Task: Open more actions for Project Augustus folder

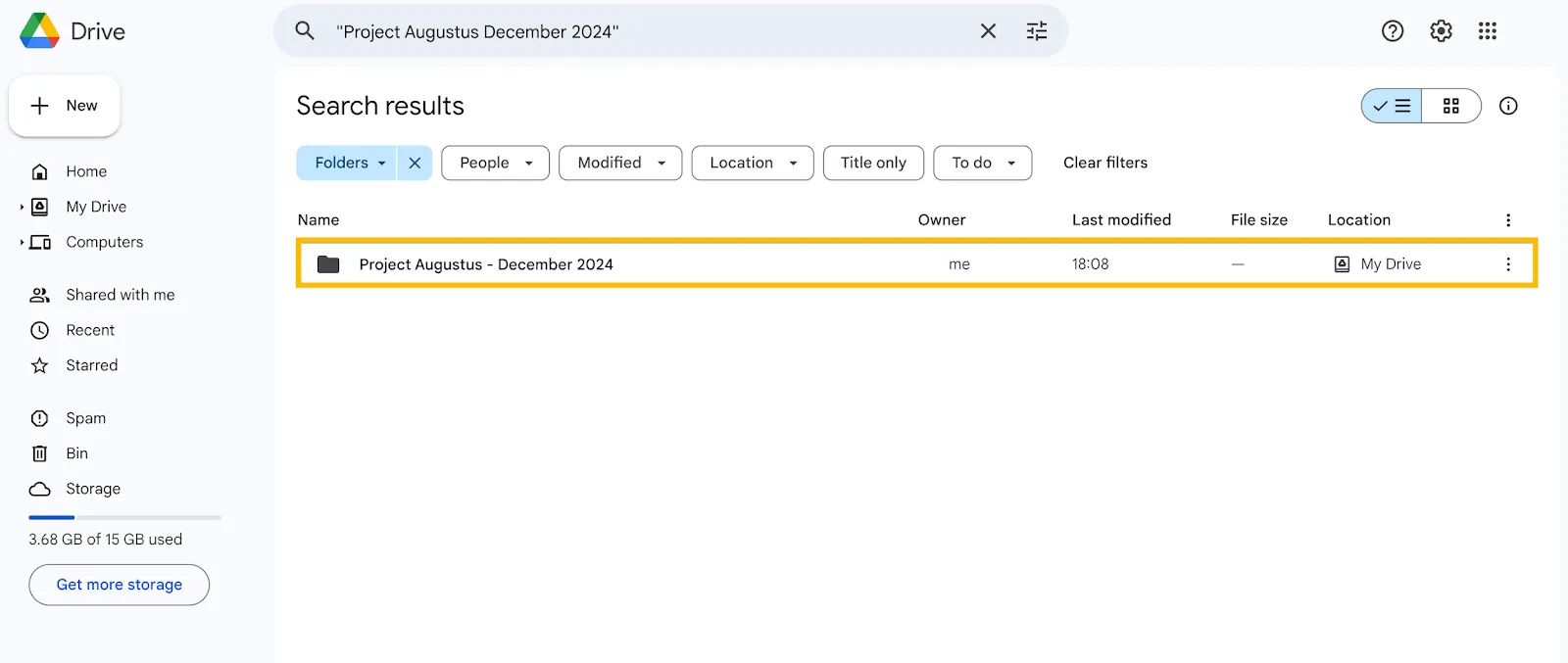Action: 1508,264
